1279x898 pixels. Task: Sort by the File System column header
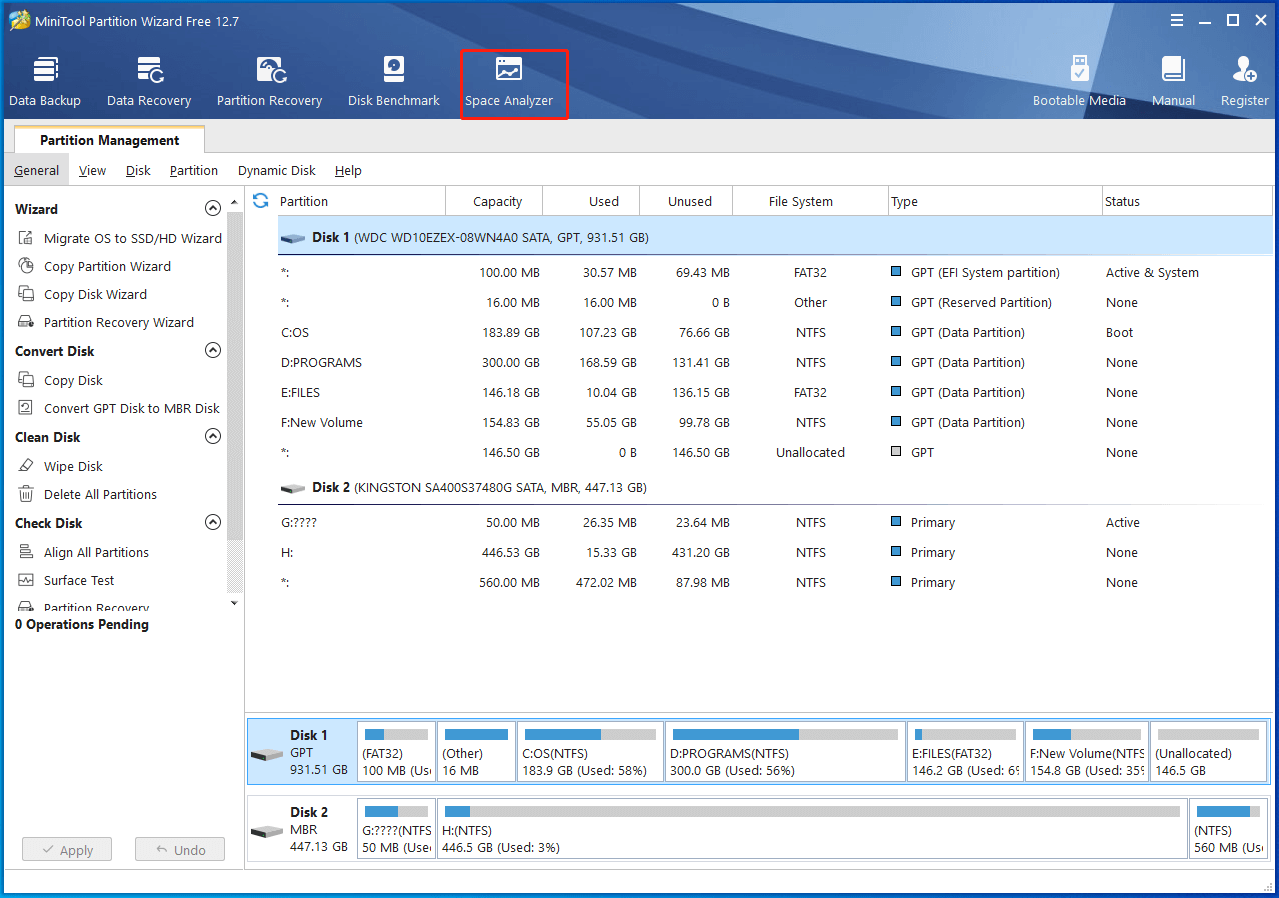(810, 201)
